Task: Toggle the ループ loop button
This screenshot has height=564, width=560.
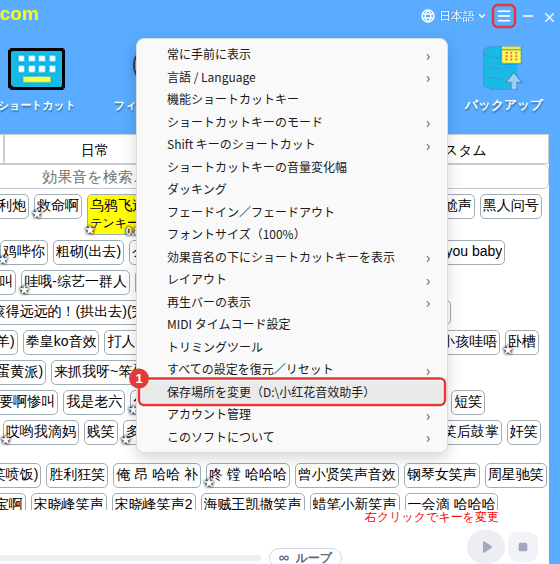Action: (305, 557)
